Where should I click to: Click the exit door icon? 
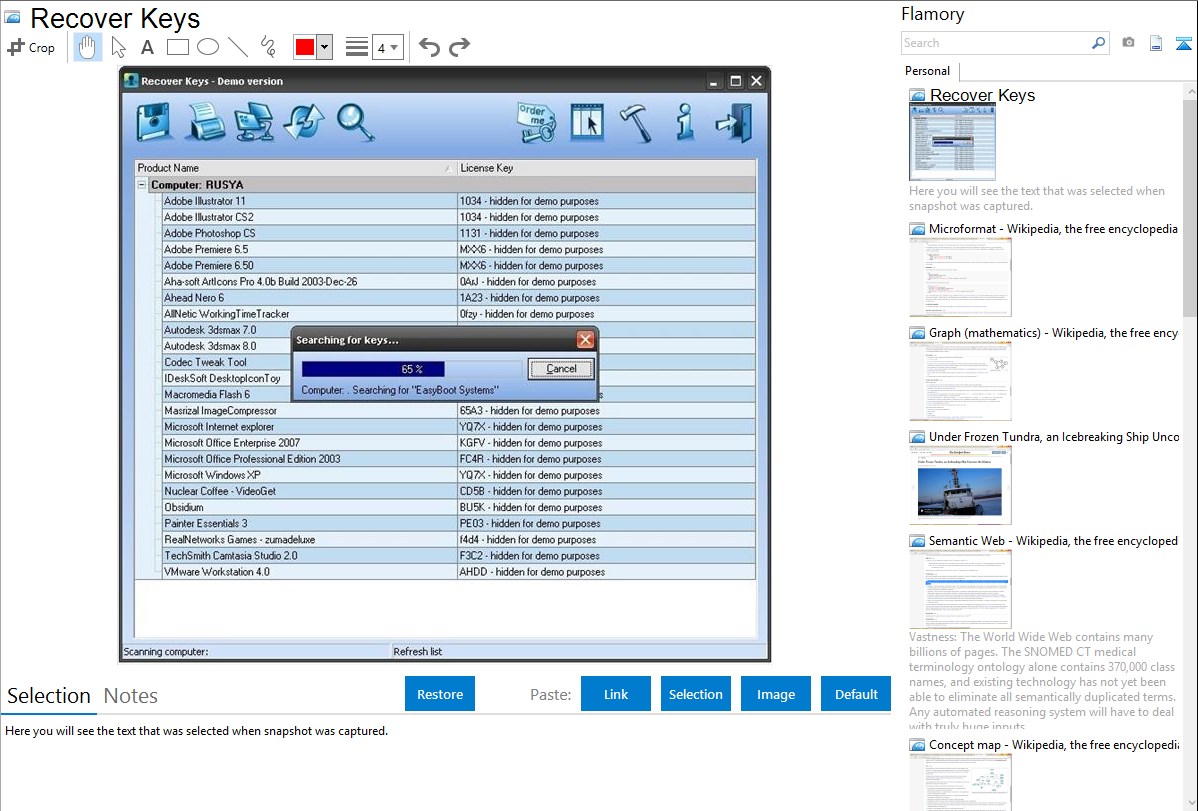[733, 122]
